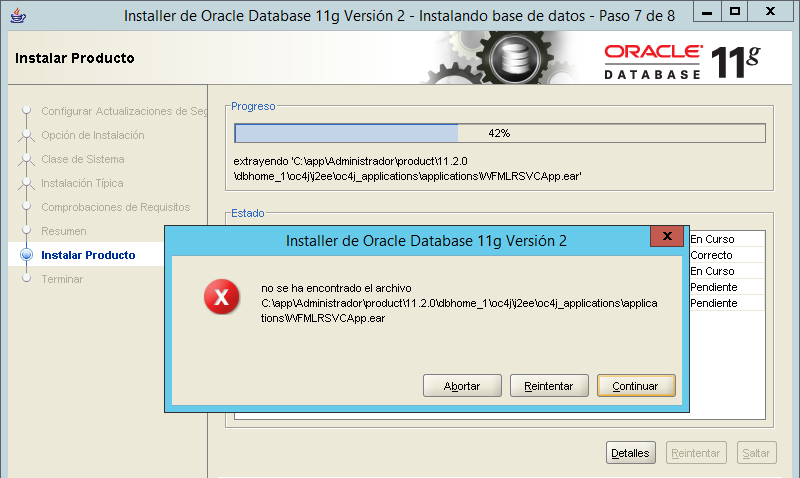
Task: Click Reintentar in the error dialog
Action: coord(549,386)
